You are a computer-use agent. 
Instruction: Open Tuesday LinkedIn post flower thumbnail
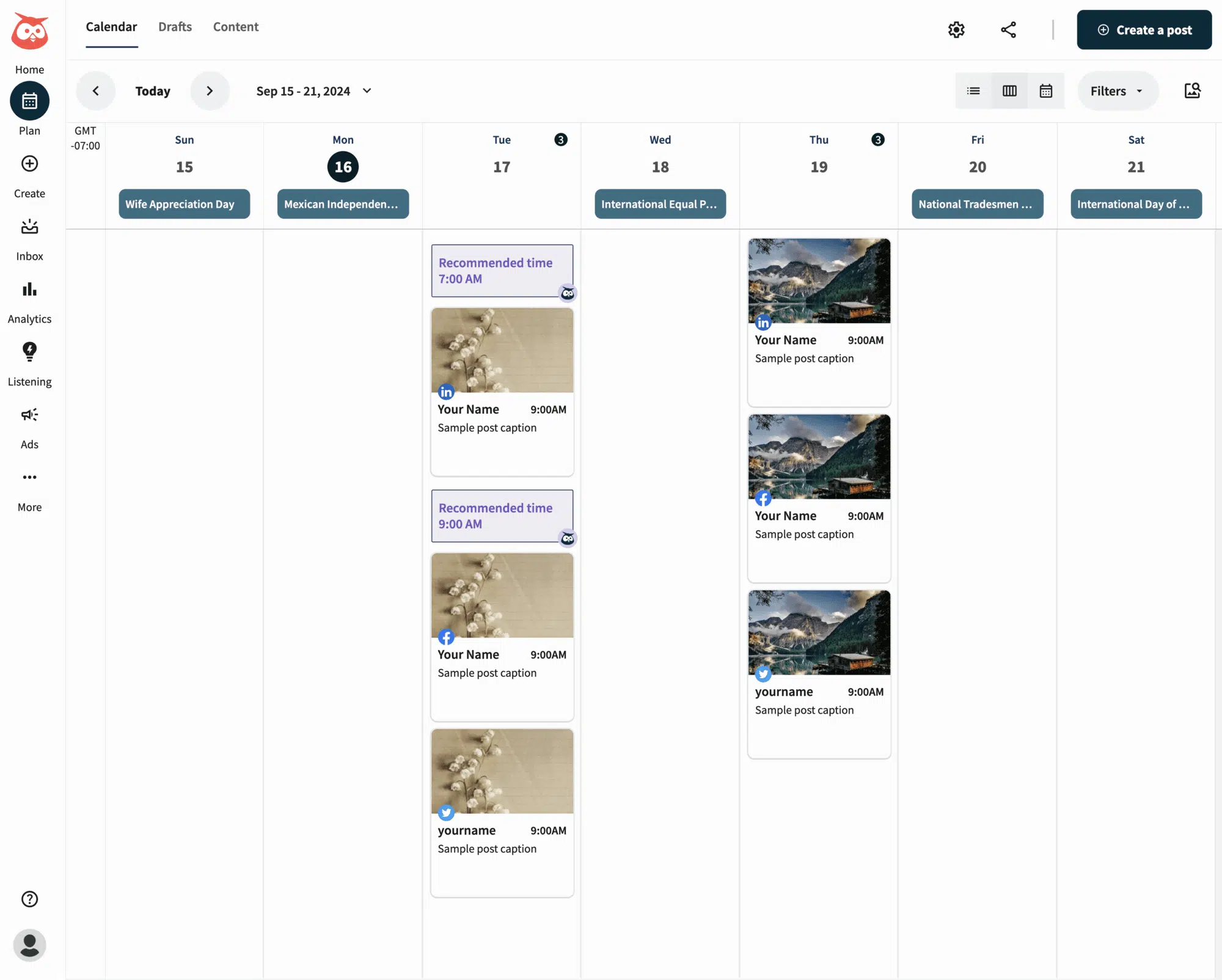(502, 351)
